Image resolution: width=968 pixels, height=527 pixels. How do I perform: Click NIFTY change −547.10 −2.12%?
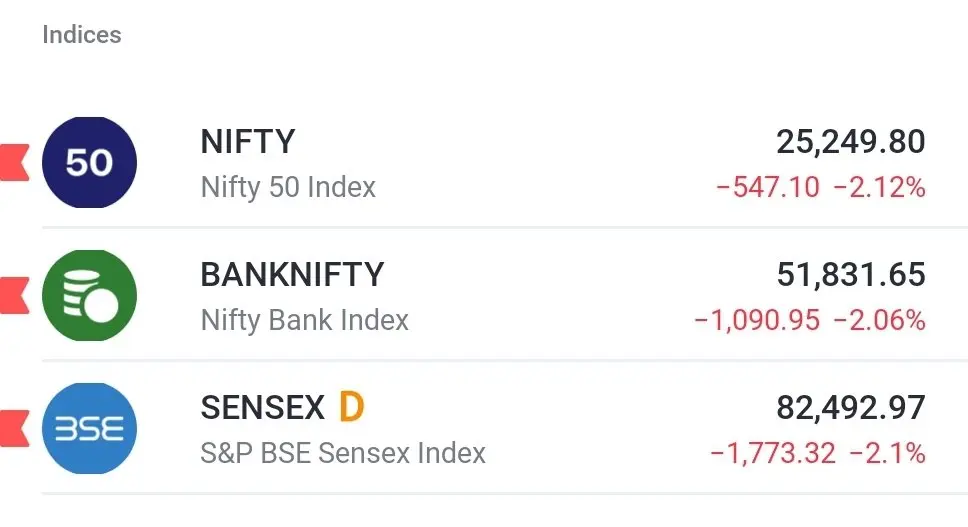[x=820, y=187]
